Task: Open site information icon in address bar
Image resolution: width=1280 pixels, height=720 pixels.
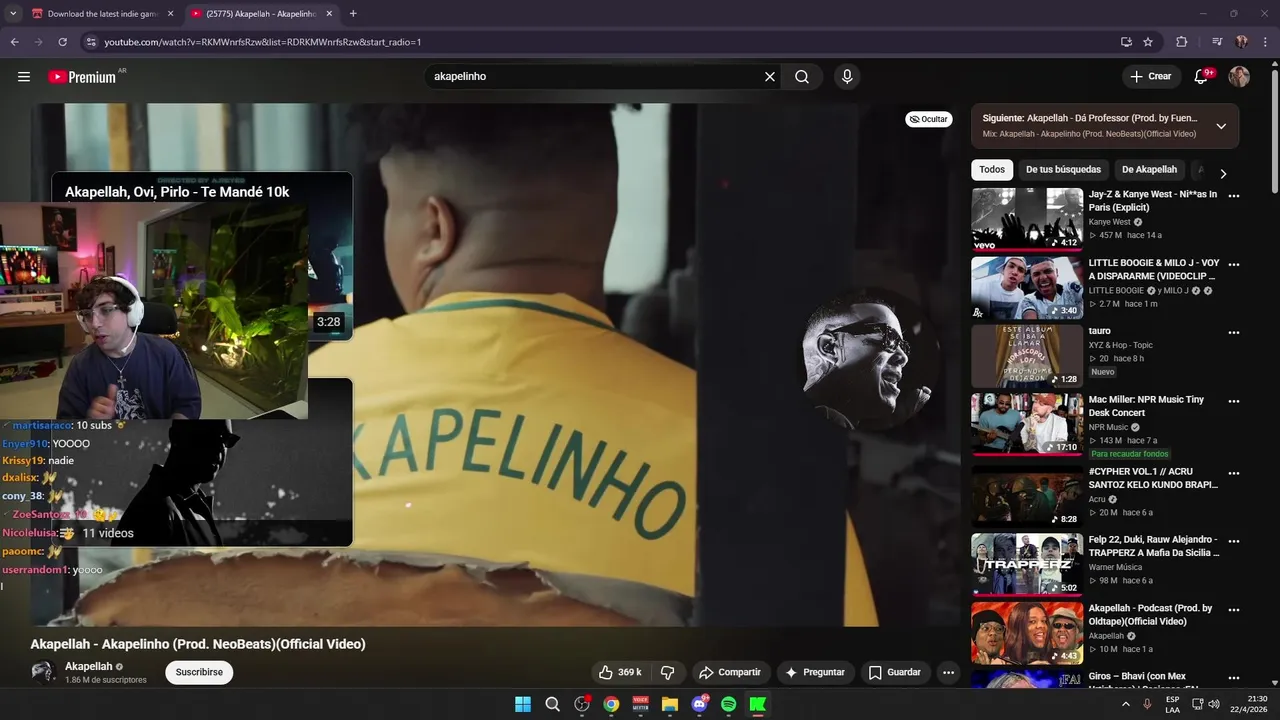Action: click(91, 42)
